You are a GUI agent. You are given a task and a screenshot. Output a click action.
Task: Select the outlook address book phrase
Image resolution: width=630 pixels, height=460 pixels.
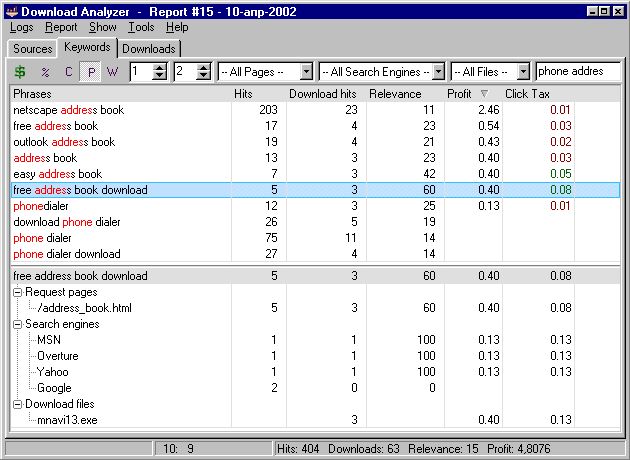(x=64, y=142)
